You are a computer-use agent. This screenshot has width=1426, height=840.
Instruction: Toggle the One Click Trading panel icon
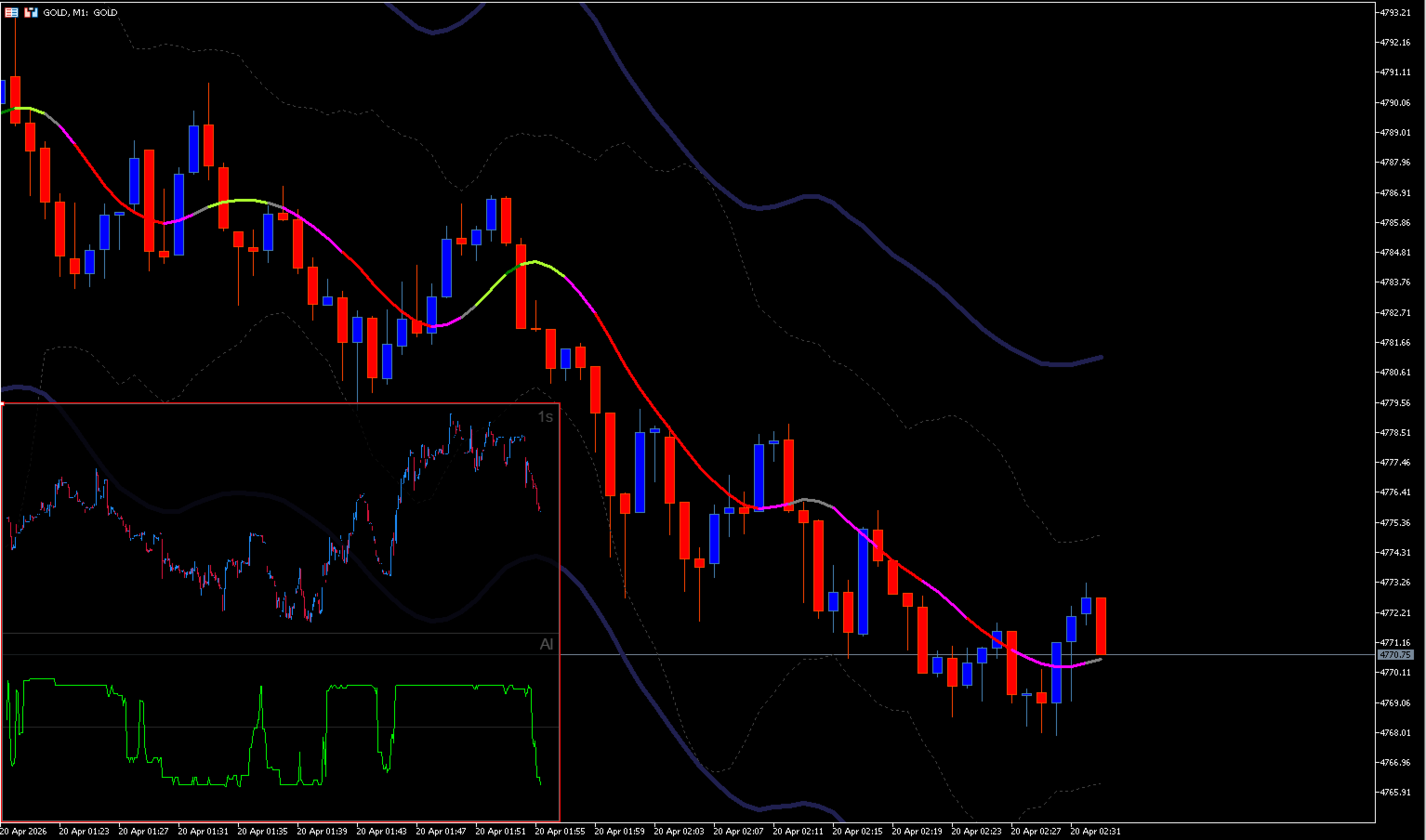[31, 12]
